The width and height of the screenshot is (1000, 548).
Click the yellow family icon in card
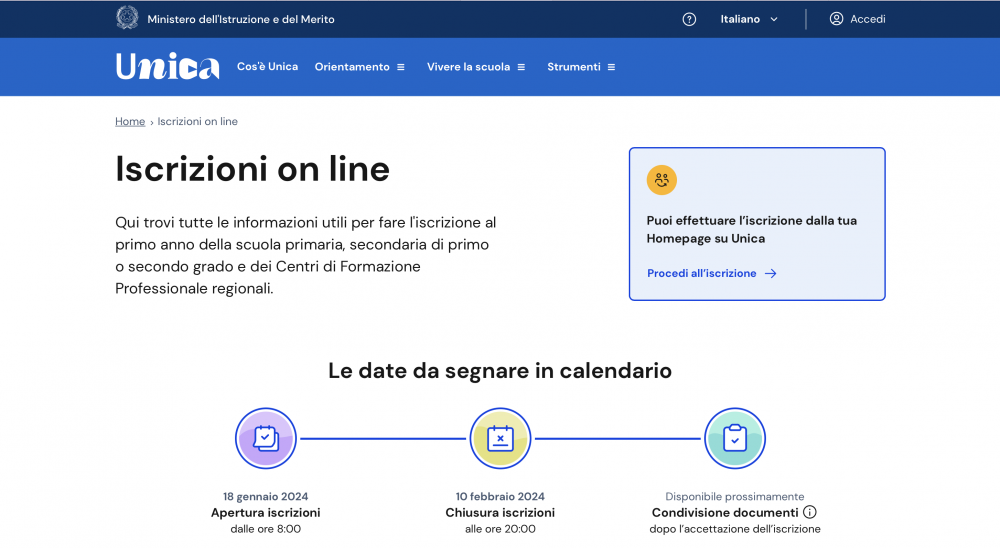coord(661,180)
